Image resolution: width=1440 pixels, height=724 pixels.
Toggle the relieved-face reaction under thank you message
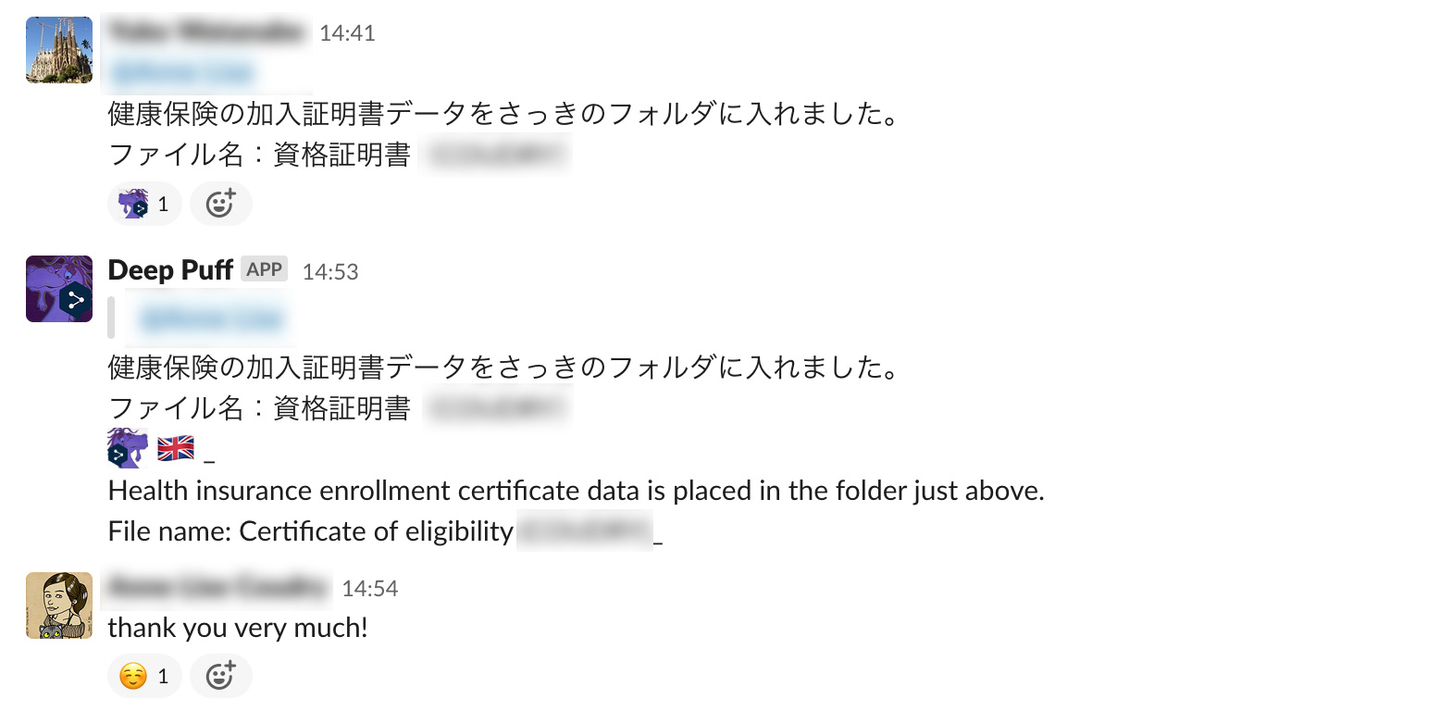coord(144,676)
